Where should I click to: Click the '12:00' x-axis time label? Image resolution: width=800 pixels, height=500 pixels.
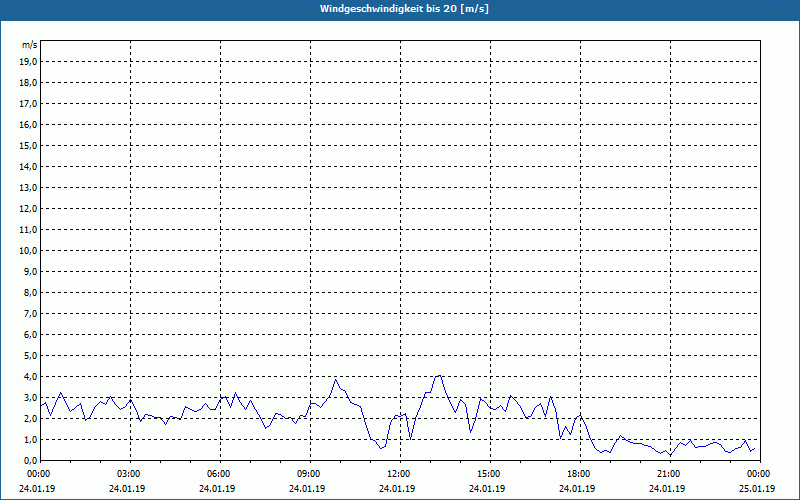click(397, 474)
